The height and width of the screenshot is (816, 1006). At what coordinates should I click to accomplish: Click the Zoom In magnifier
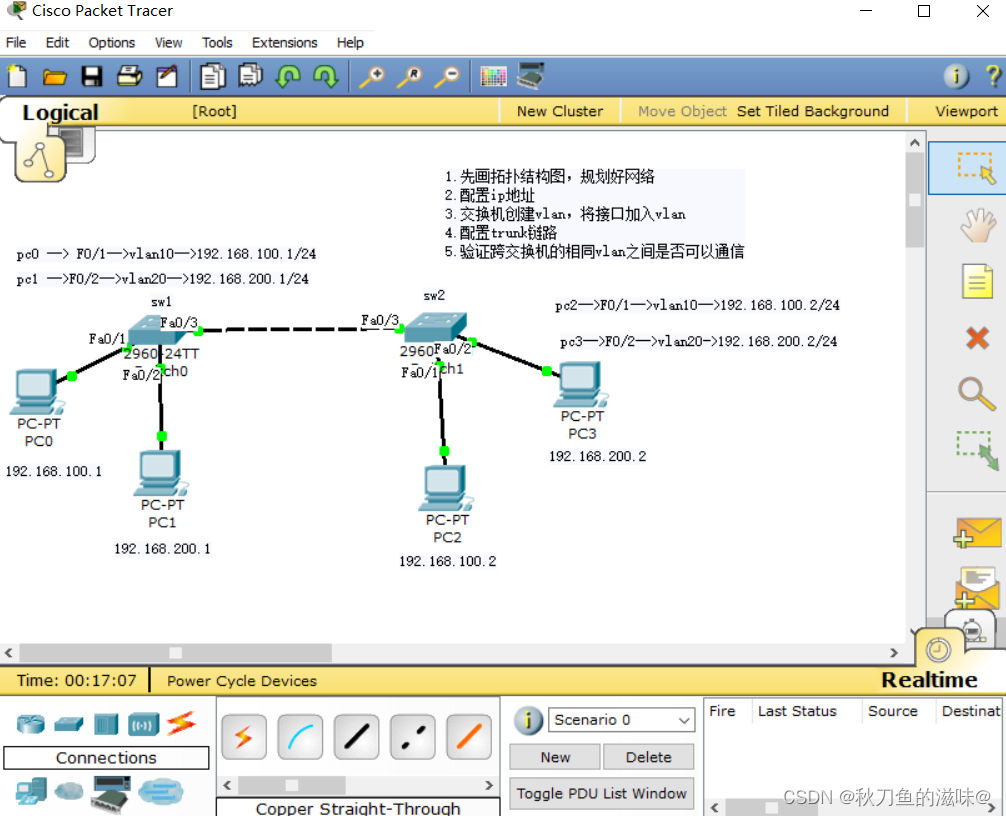pyautogui.click(x=371, y=76)
